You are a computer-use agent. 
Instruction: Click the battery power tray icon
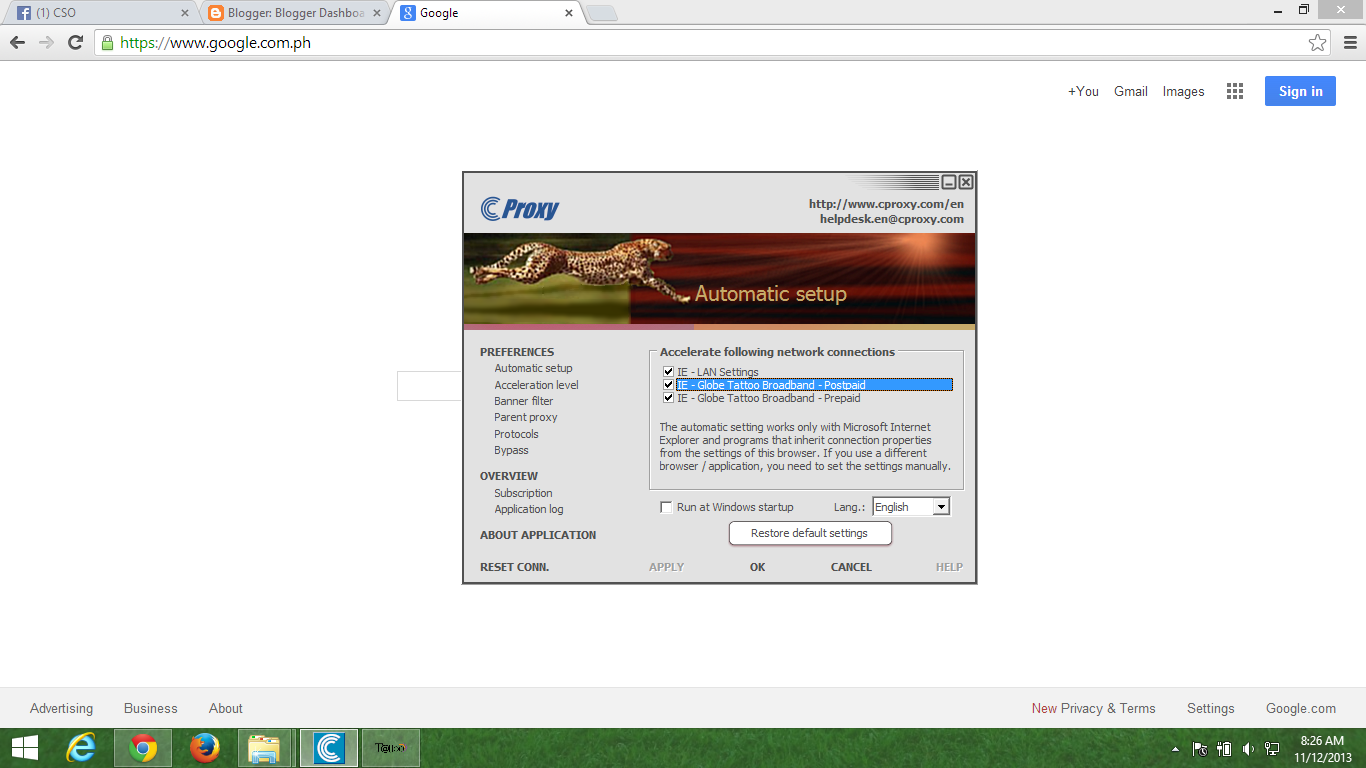[x=1224, y=748]
